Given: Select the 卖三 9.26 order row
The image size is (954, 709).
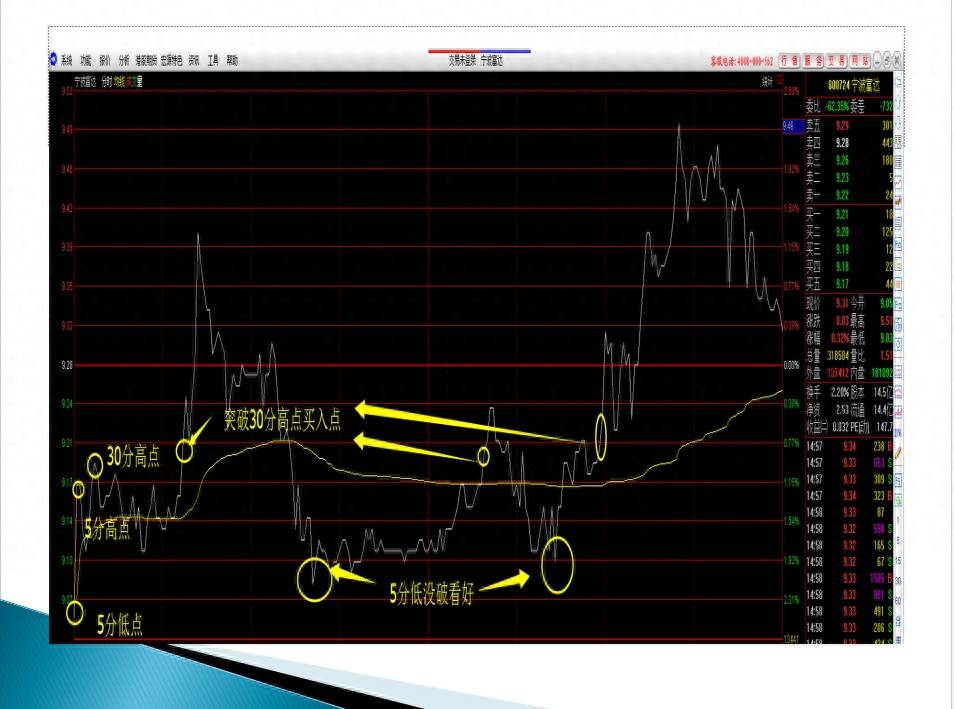Looking at the screenshot, I should [x=849, y=161].
